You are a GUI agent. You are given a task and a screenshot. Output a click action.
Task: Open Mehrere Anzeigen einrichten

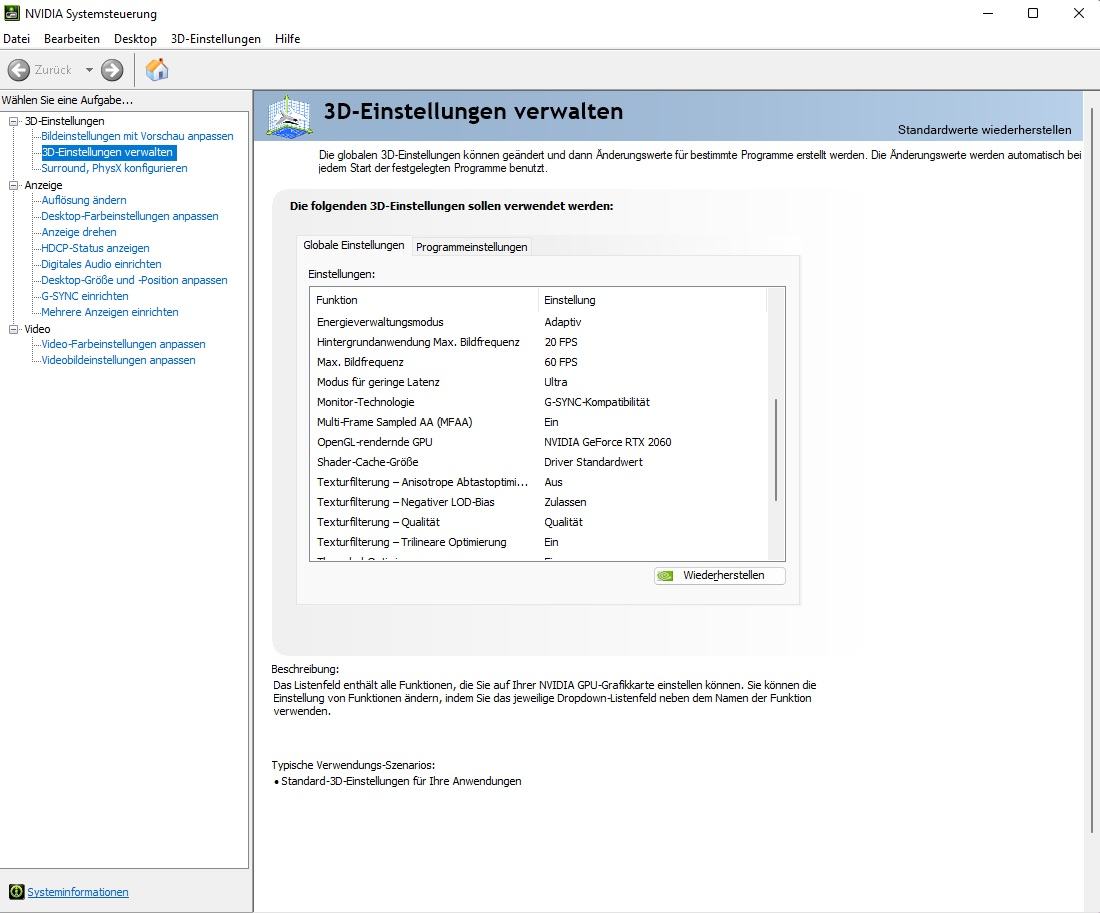[109, 312]
